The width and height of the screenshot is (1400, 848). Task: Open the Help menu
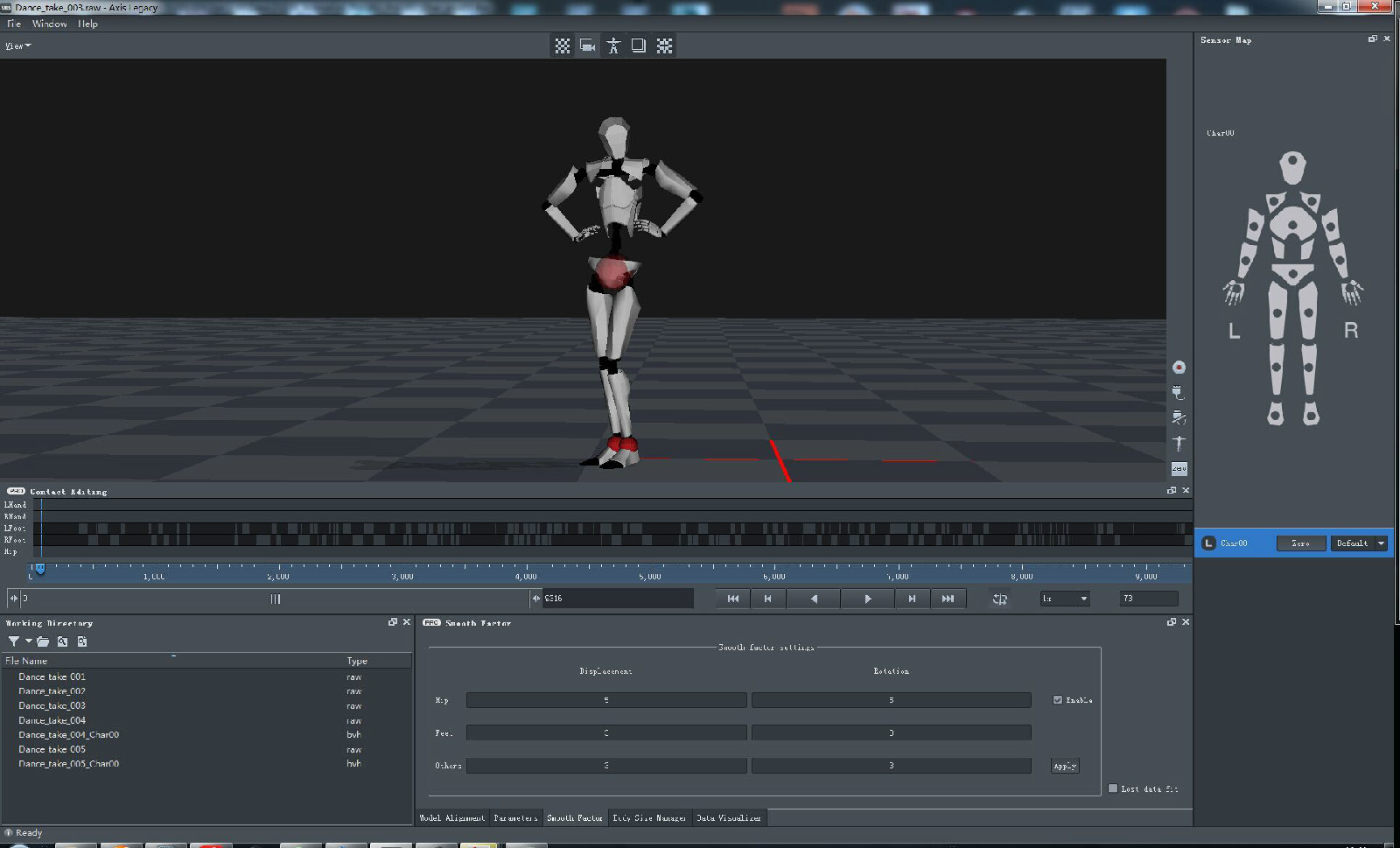pos(87,24)
